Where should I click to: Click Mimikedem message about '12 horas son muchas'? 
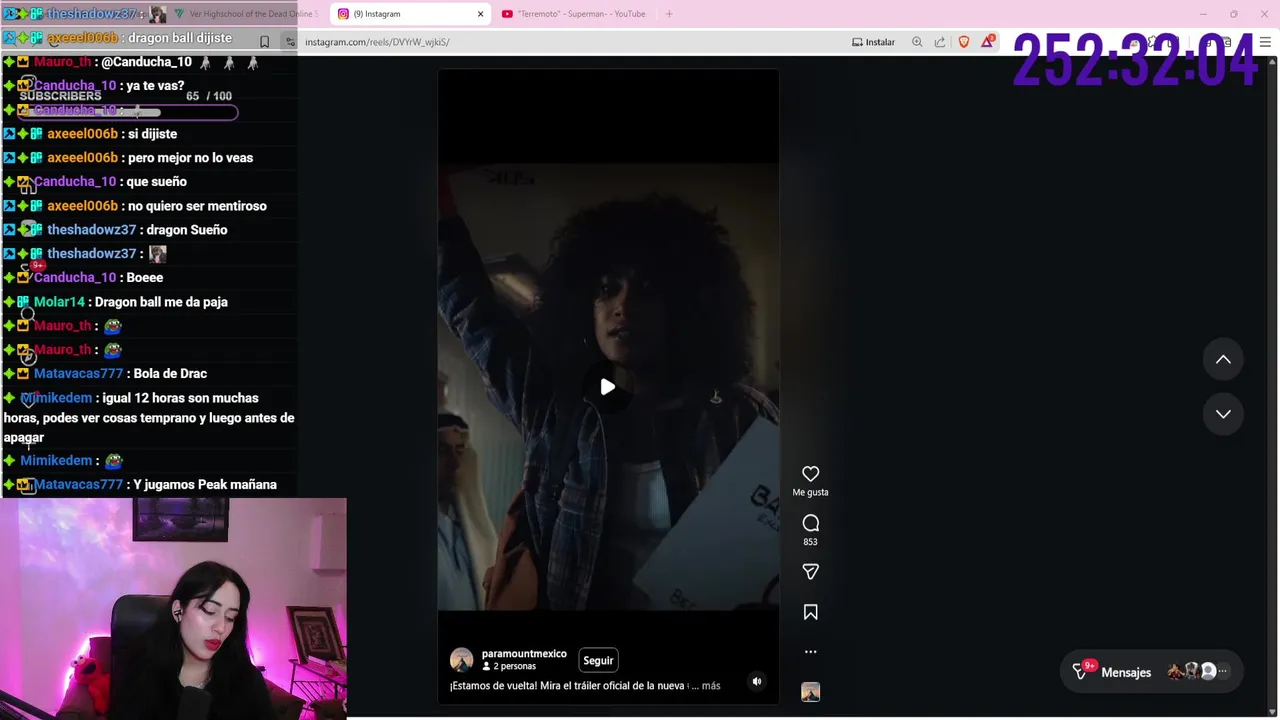pos(148,418)
